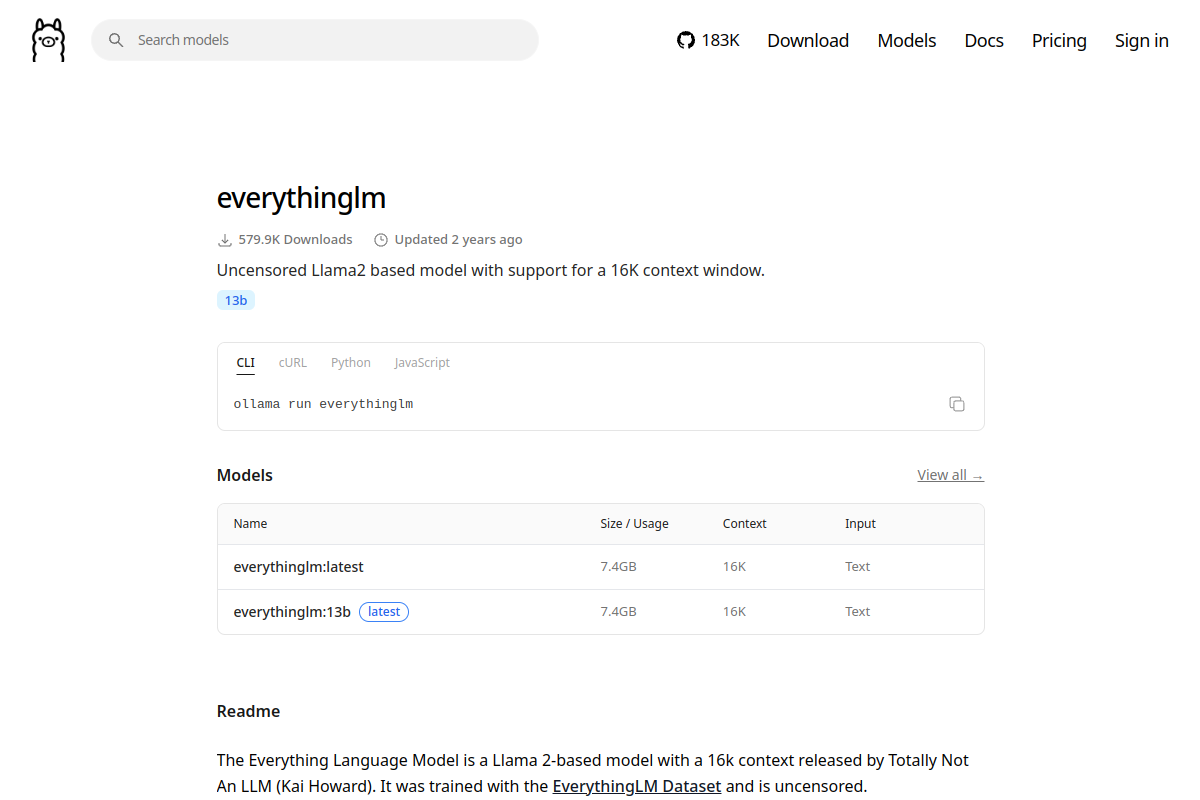Click the 579.9K Downloads text
This screenshot has width=1200, height=800.
(295, 240)
